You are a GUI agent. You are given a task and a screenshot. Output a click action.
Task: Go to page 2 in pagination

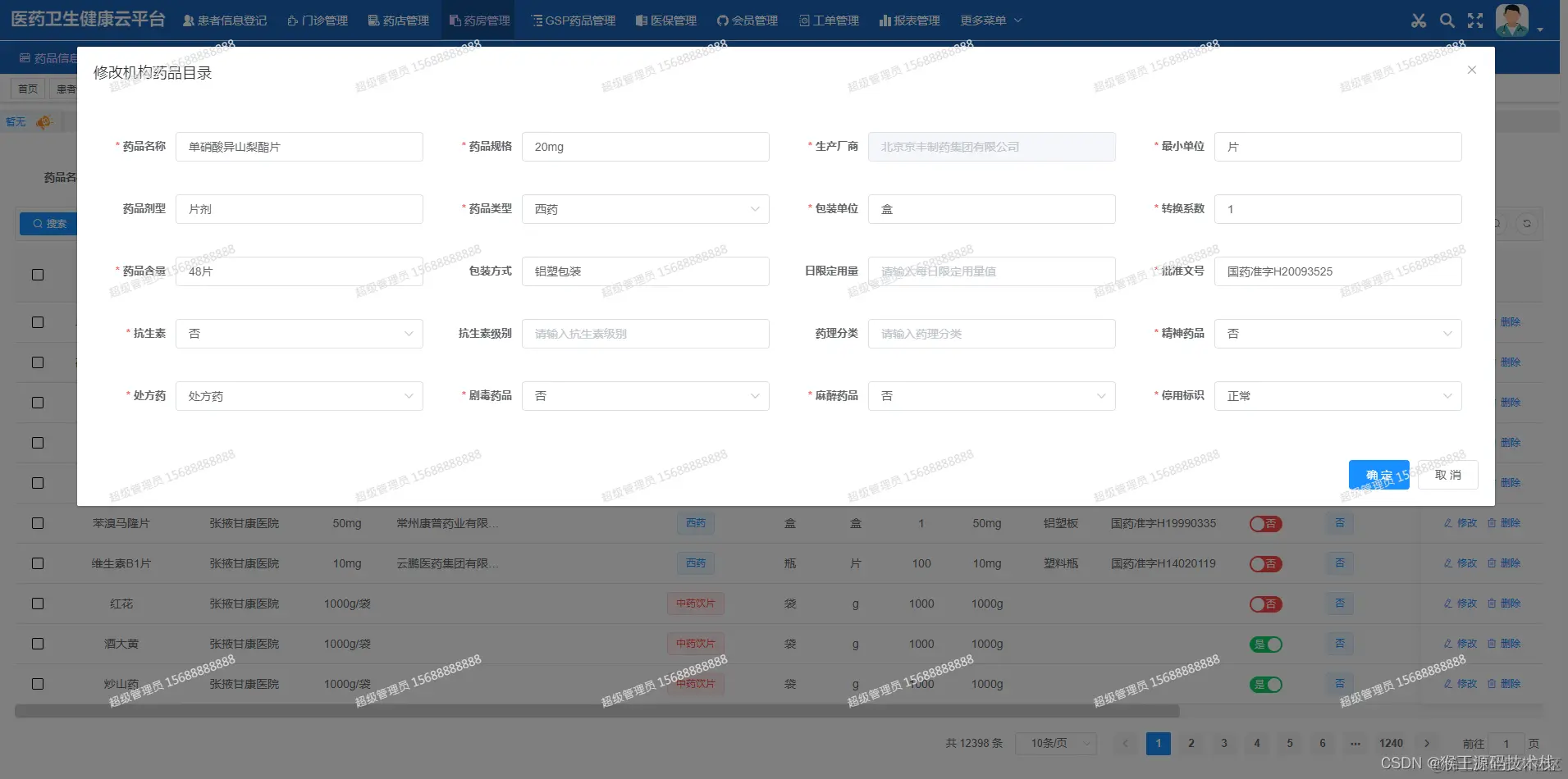(x=1191, y=744)
